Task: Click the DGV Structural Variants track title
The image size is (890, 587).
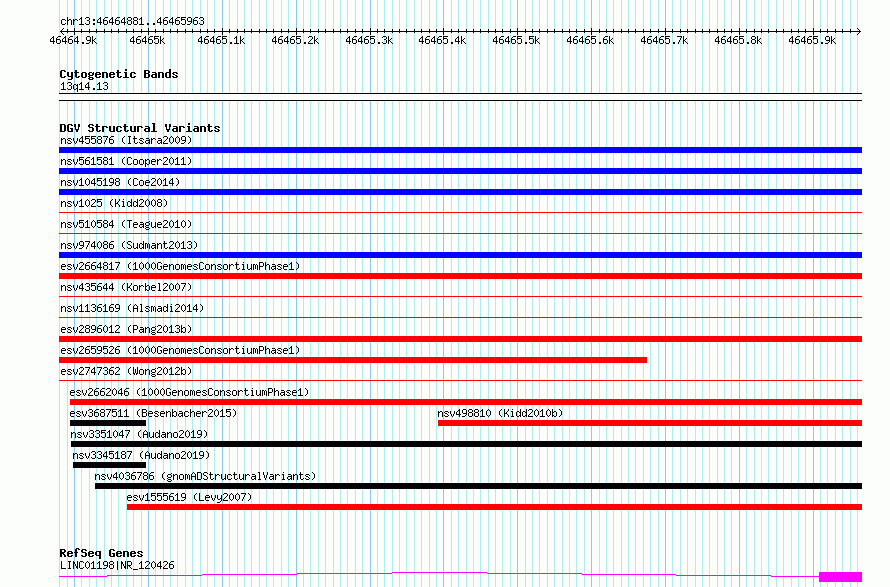Action: pos(140,128)
